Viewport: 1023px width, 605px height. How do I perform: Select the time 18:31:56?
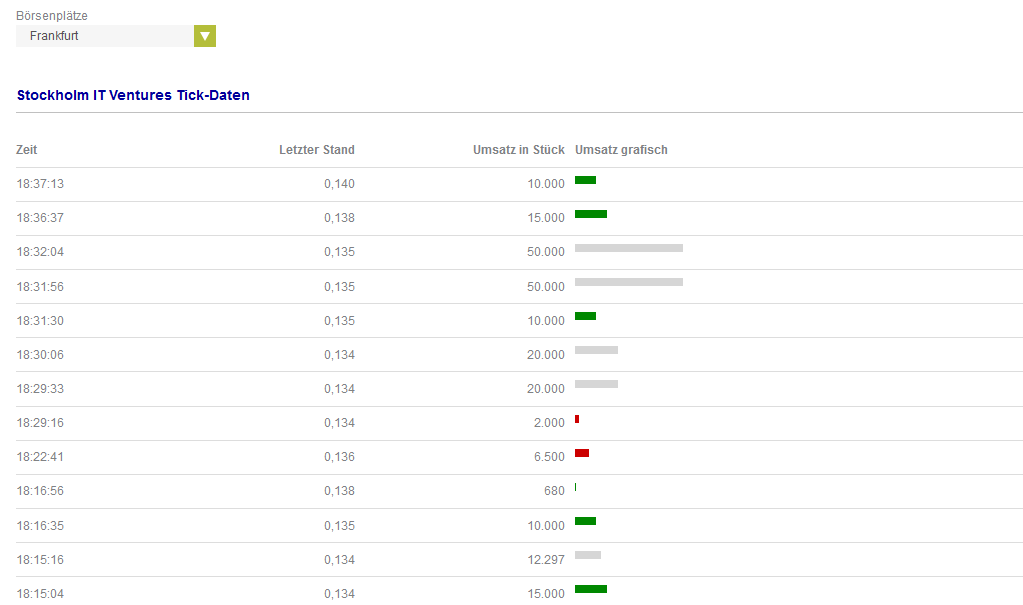pyautogui.click(x=40, y=287)
